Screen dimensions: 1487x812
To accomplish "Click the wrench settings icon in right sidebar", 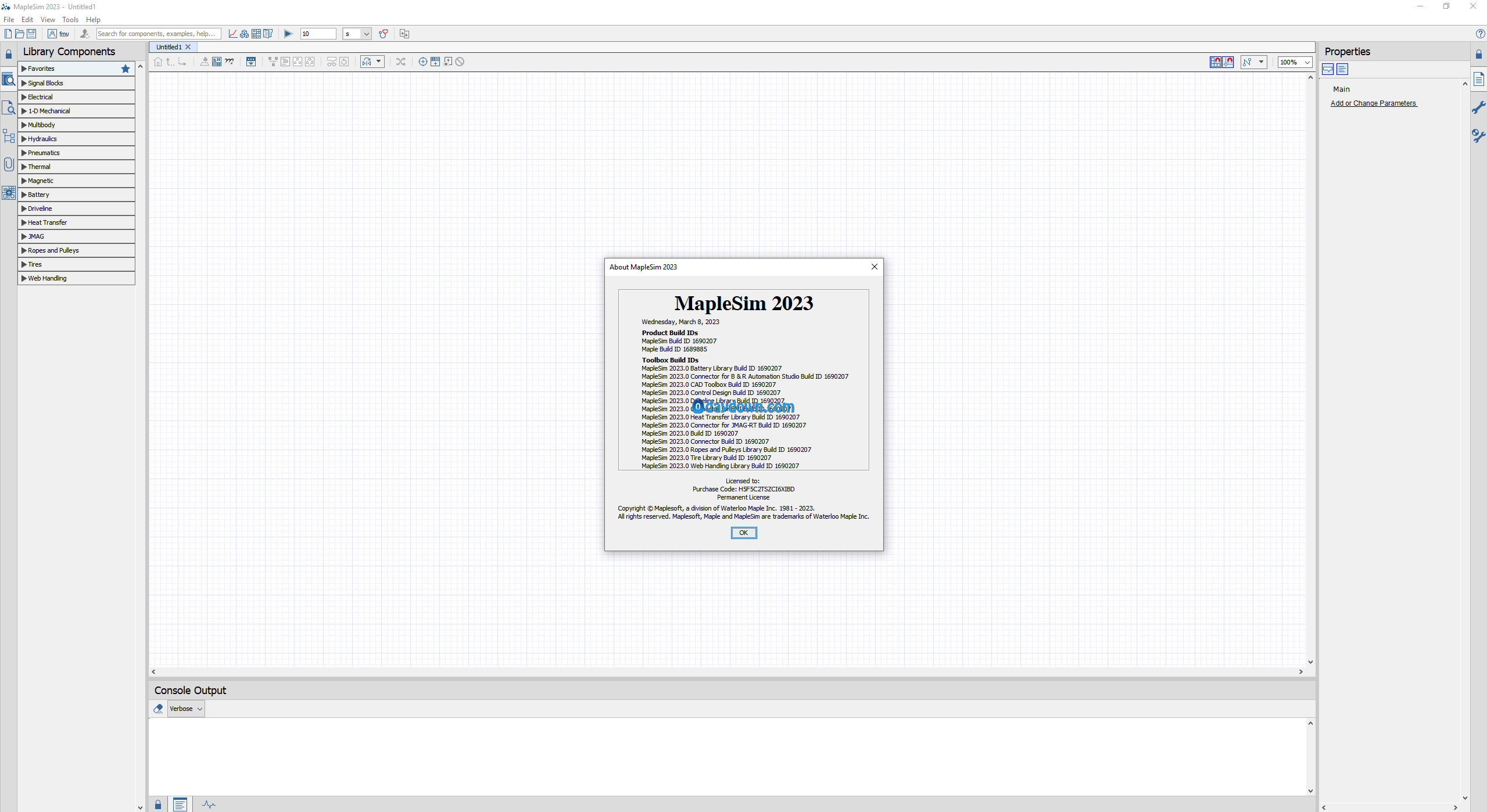I will click(x=1479, y=107).
